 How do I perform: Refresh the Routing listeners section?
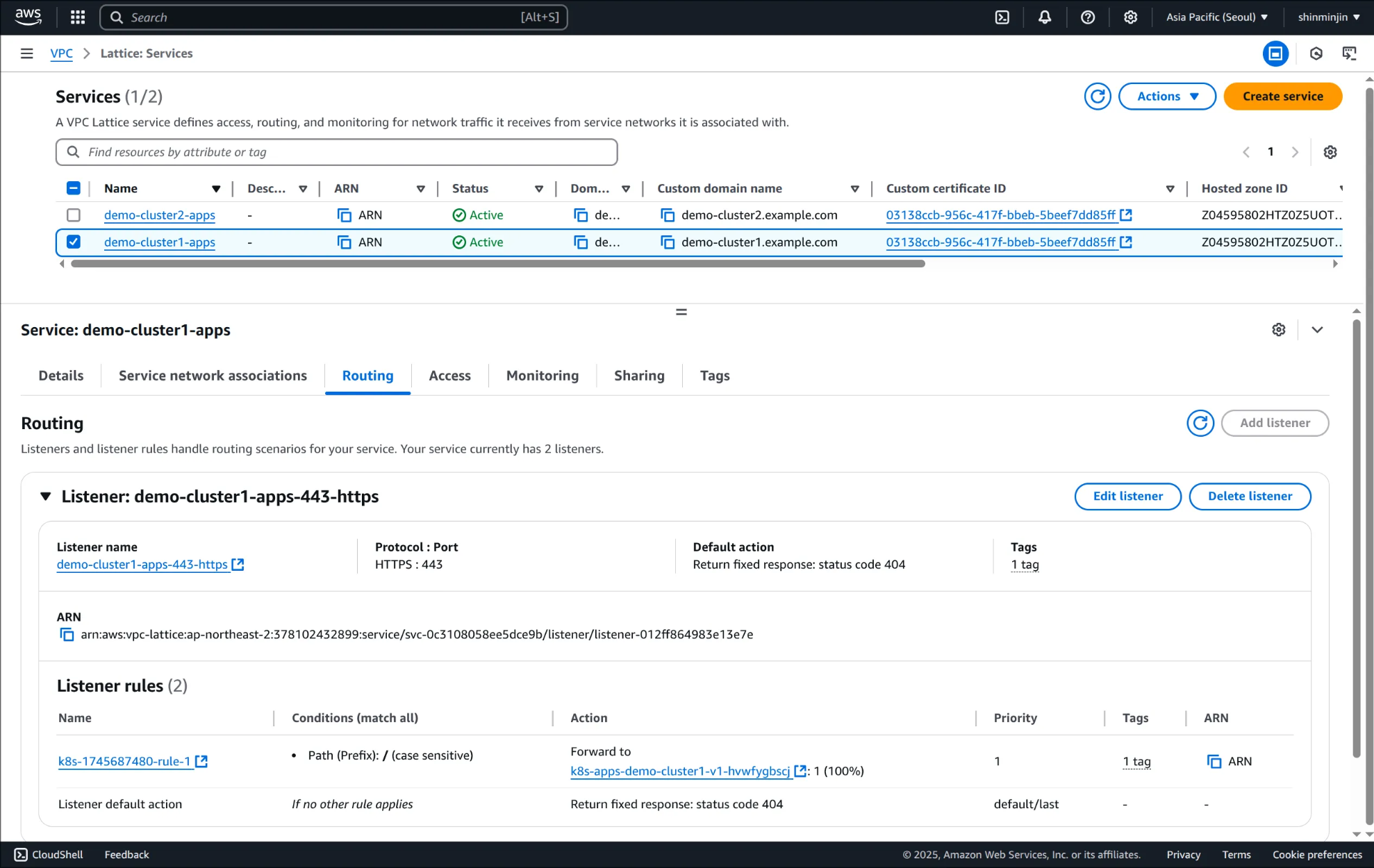pyautogui.click(x=1200, y=423)
